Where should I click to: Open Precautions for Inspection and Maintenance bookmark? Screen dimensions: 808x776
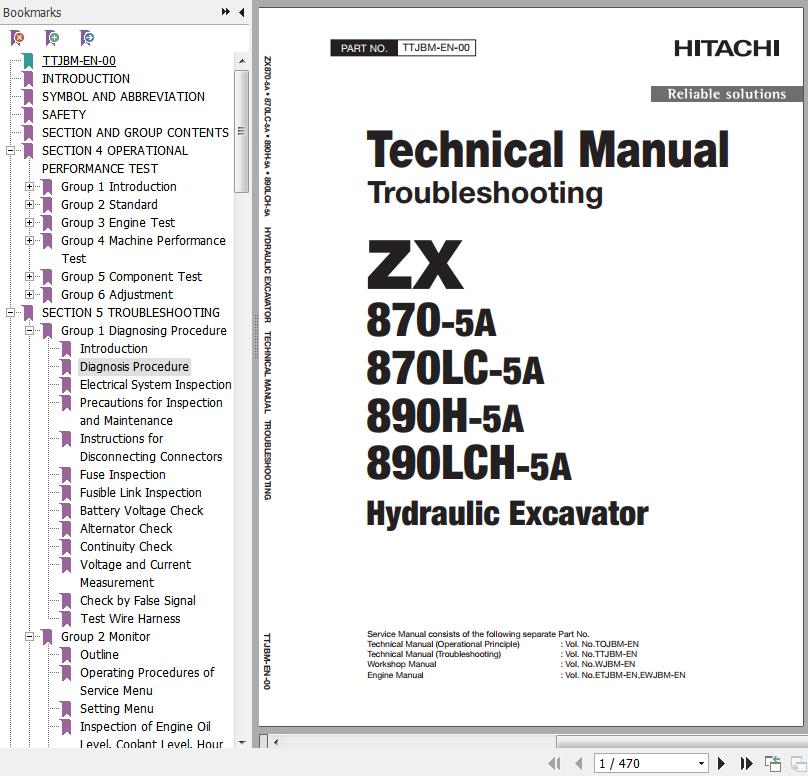pyautogui.click(x=151, y=412)
